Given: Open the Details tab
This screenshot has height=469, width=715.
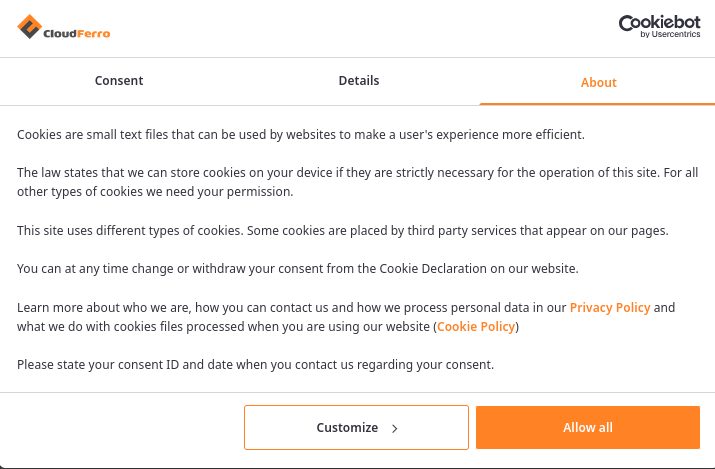Looking at the screenshot, I should 359,81.
